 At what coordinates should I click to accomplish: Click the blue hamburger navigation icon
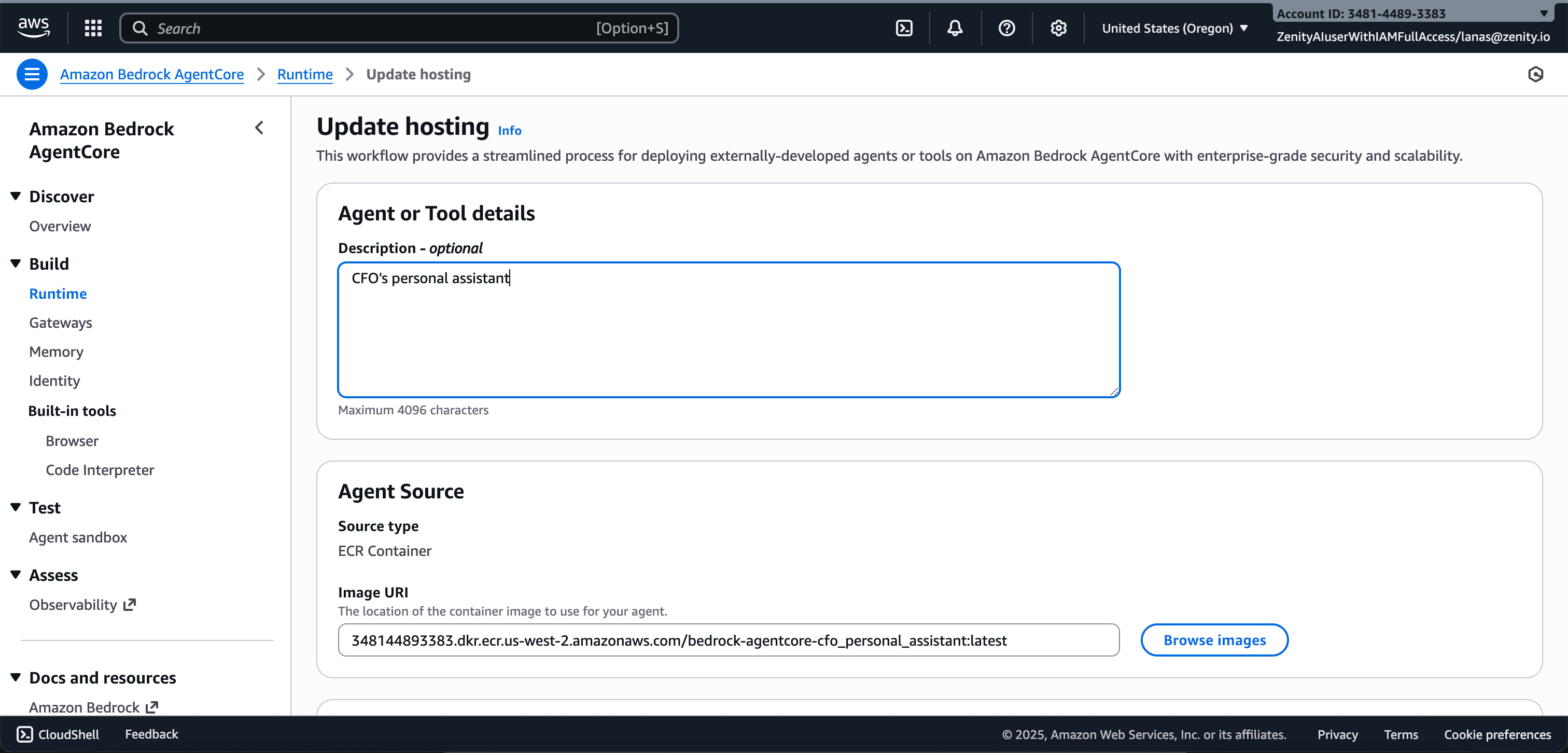(32, 74)
